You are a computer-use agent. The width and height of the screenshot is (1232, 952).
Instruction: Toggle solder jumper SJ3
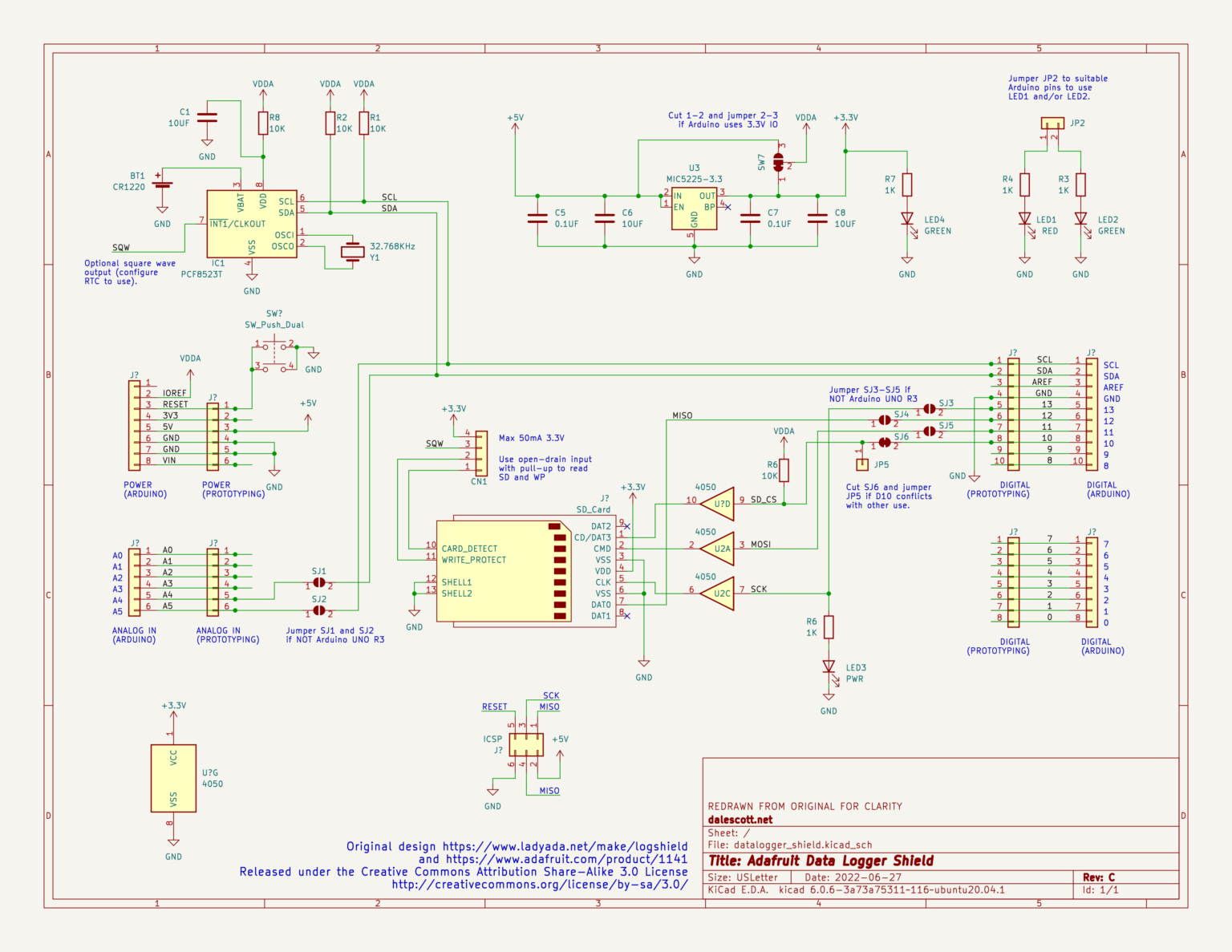coord(929,408)
